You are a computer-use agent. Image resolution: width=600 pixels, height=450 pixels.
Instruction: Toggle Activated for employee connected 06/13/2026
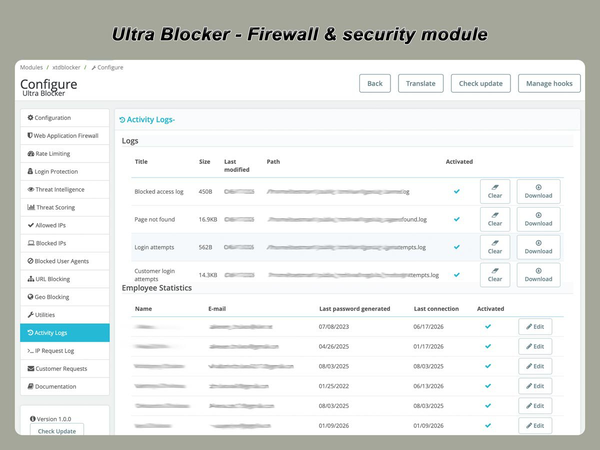(488, 386)
